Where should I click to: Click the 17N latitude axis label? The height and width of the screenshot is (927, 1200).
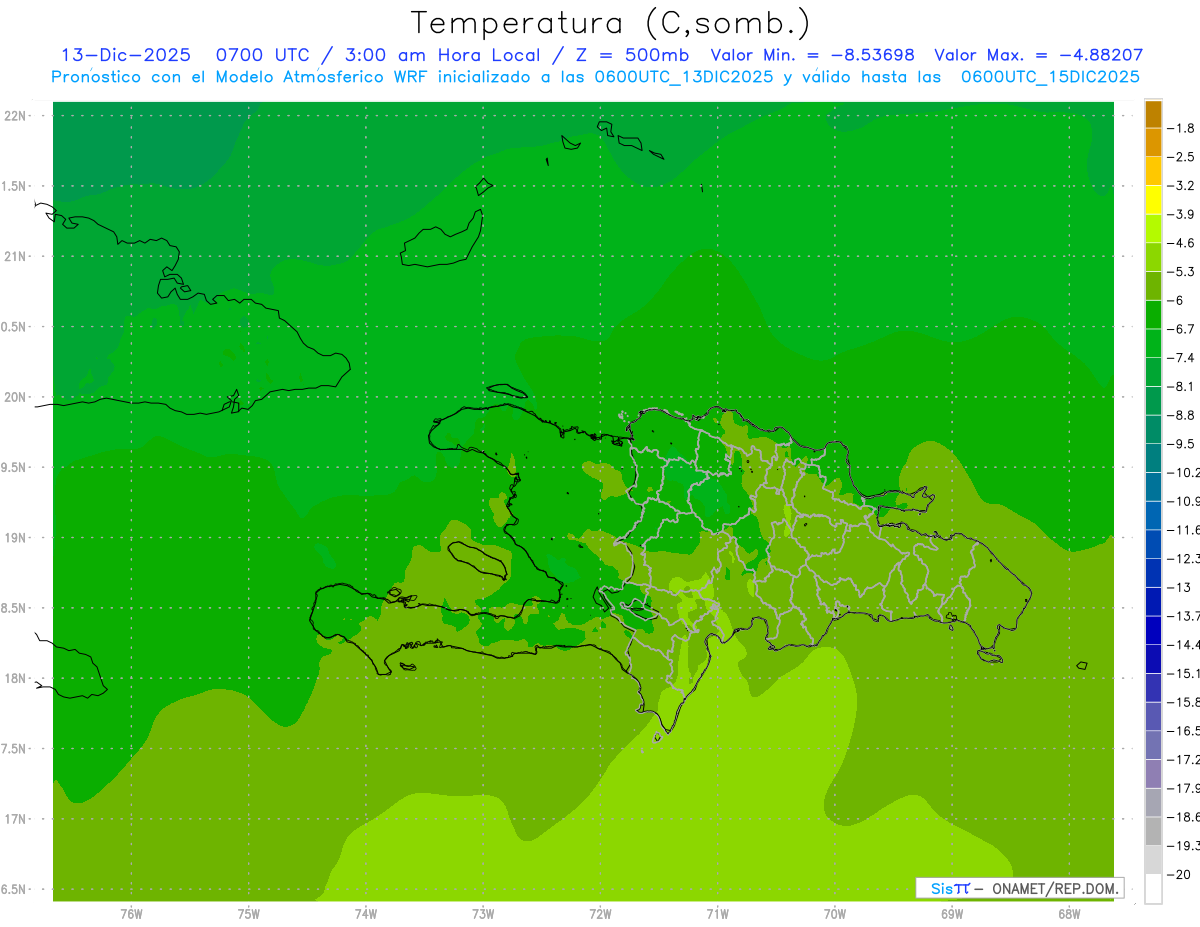(16, 819)
